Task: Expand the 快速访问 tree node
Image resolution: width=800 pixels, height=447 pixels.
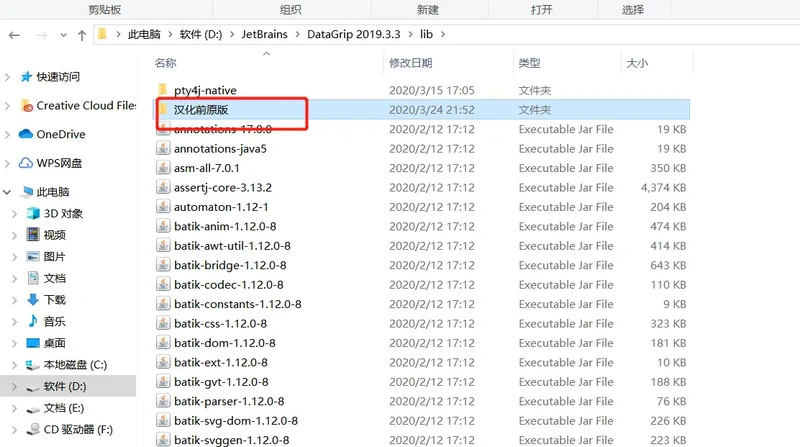Action: pyautogui.click(x=10, y=77)
